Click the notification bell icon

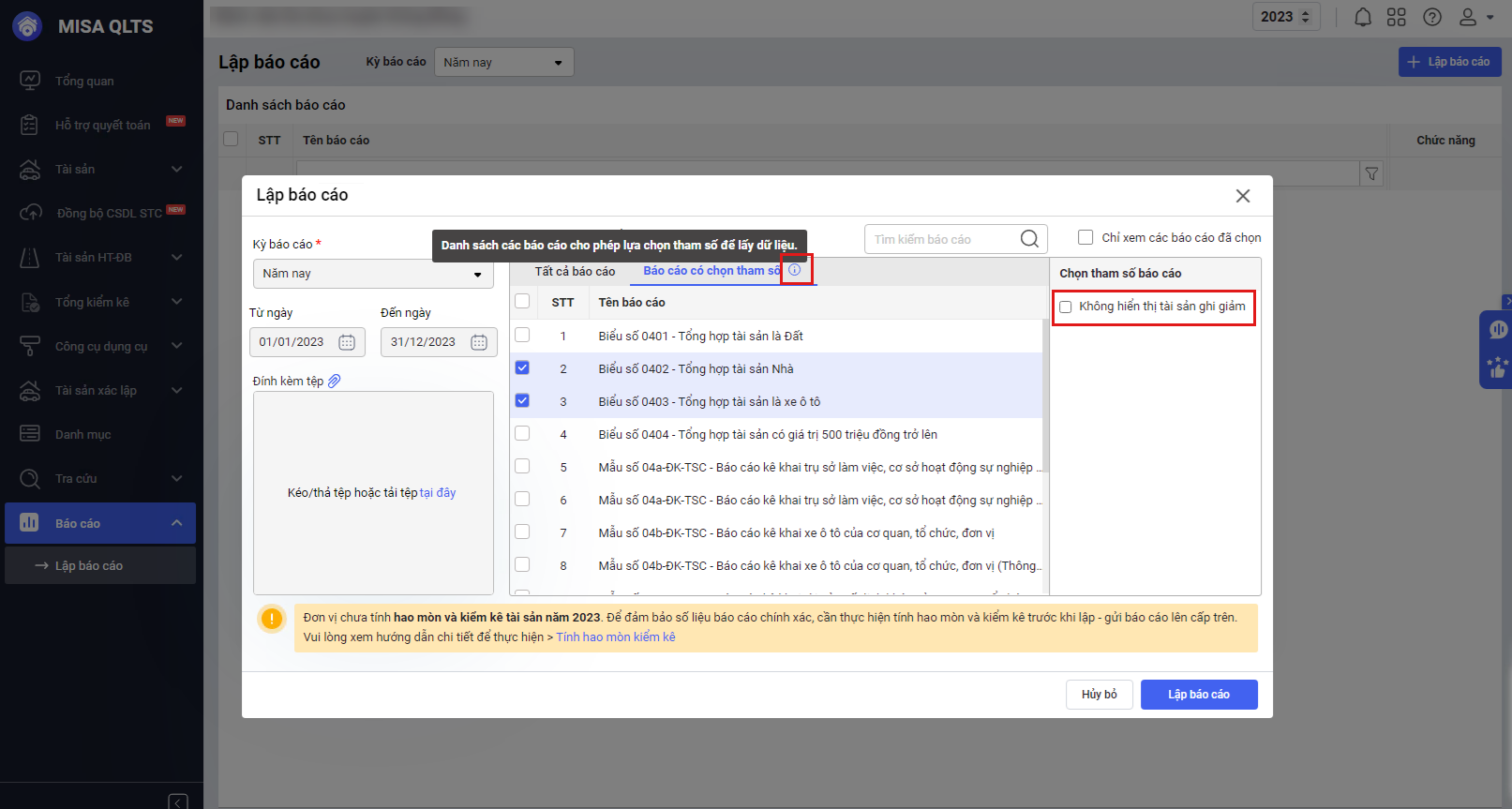[x=1363, y=17]
